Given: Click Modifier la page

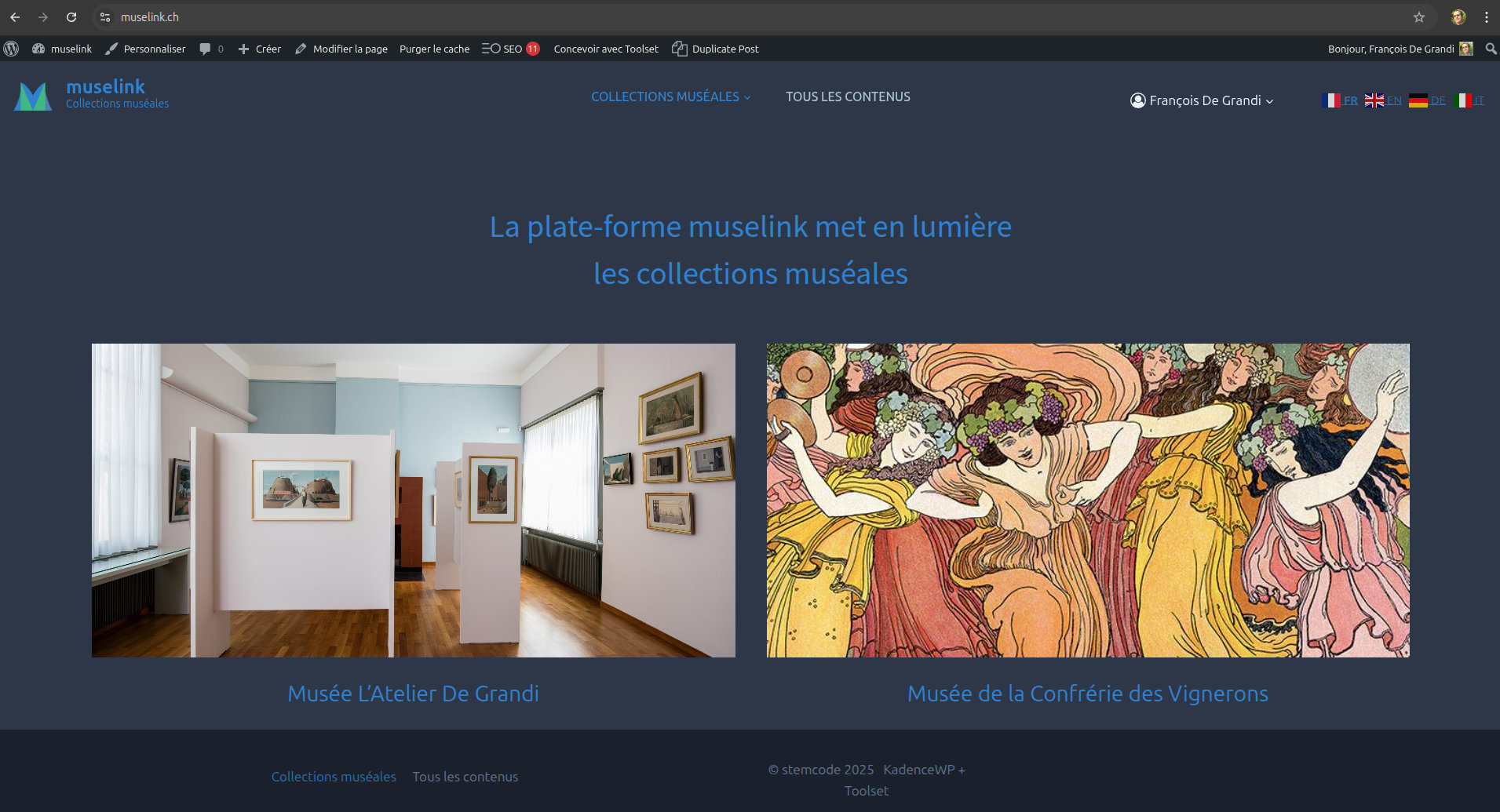Looking at the screenshot, I should point(341,49).
